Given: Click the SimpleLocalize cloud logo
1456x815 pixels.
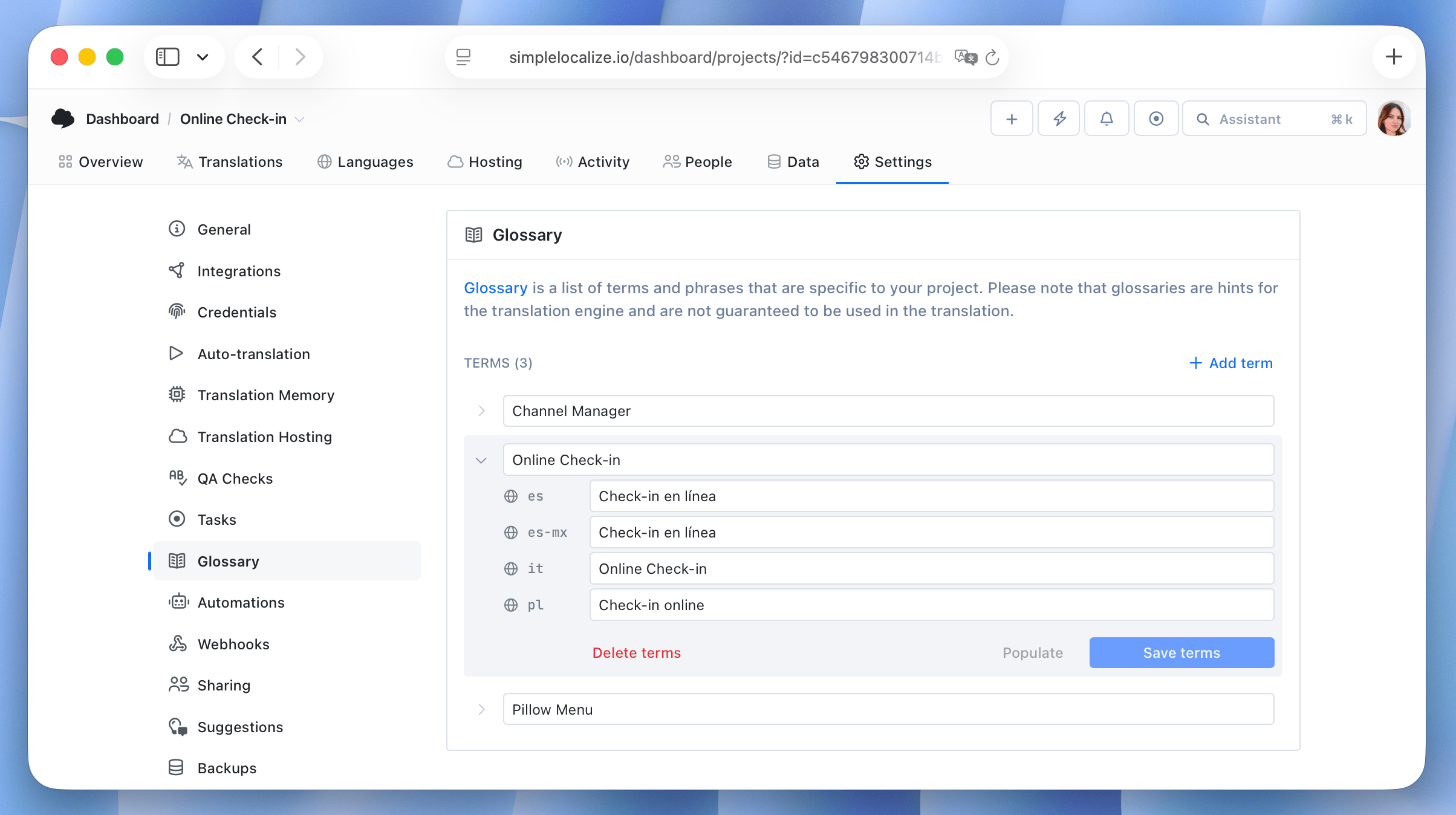Looking at the screenshot, I should pos(63,119).
